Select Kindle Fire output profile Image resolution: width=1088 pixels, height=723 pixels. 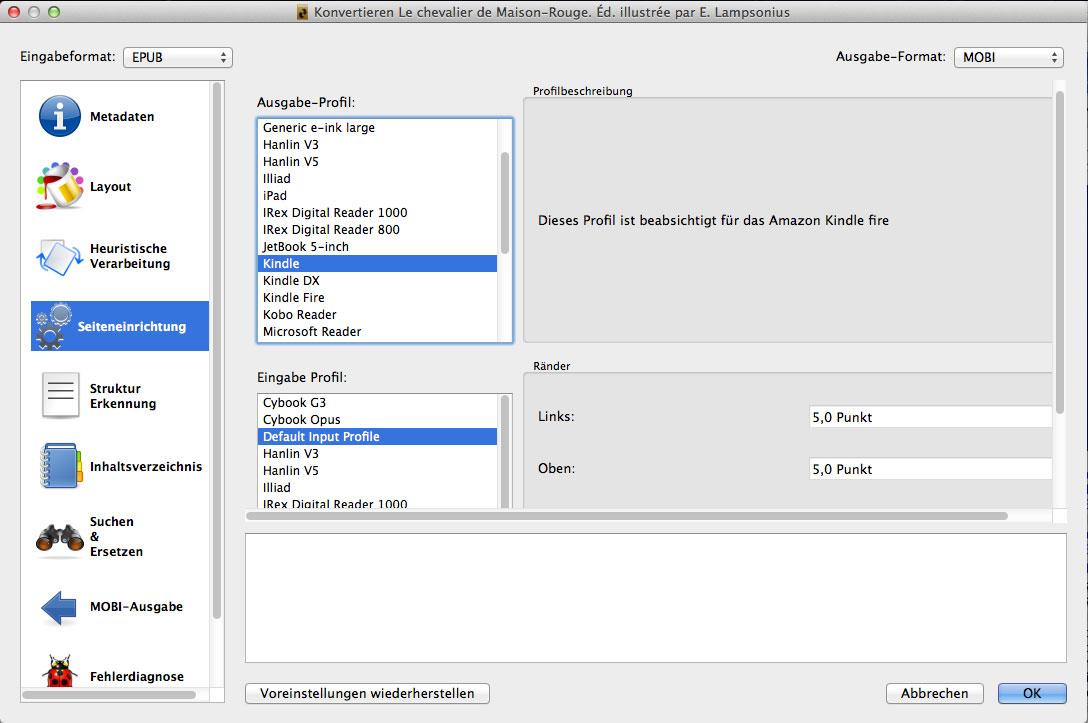coord(377,298)
